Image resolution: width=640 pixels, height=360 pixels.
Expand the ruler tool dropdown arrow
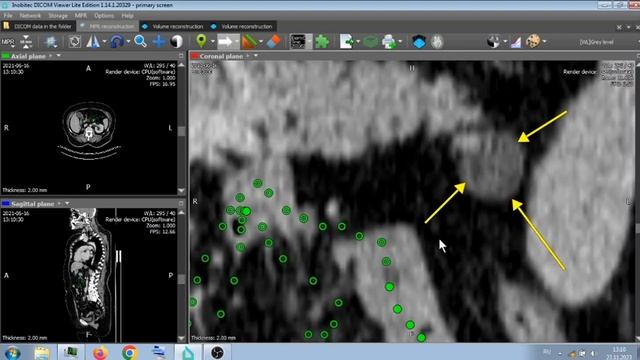pyautogui.click(x=261, y=42)
